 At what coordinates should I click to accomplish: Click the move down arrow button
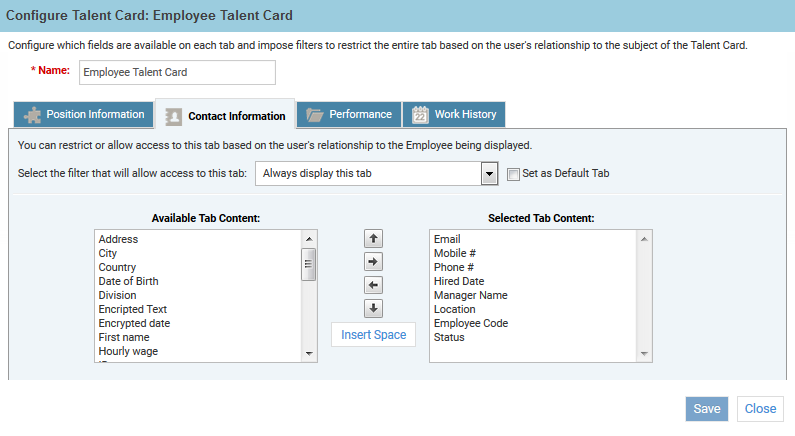pos(373,308)
